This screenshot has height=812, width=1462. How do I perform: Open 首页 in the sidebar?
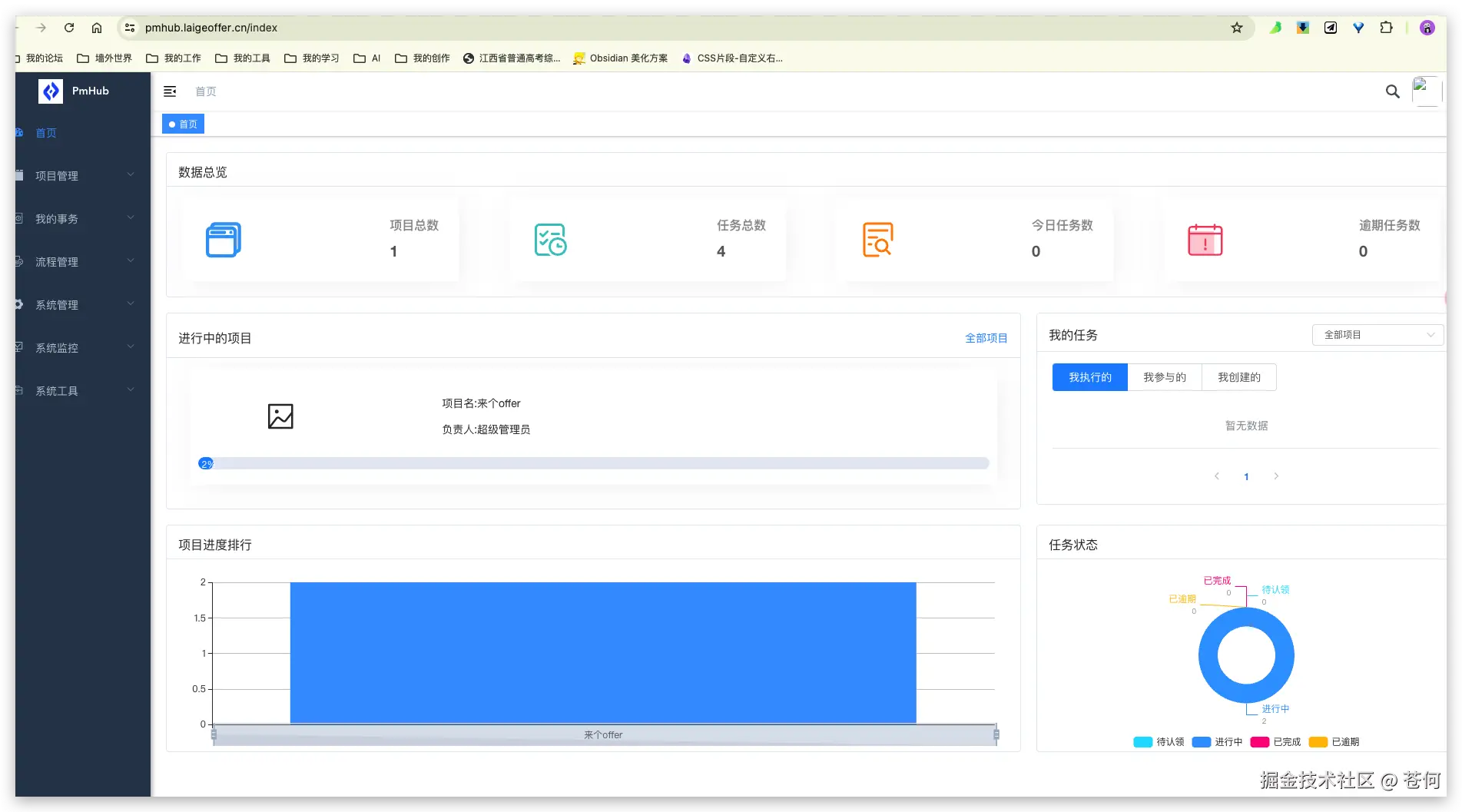coord(83,133)
